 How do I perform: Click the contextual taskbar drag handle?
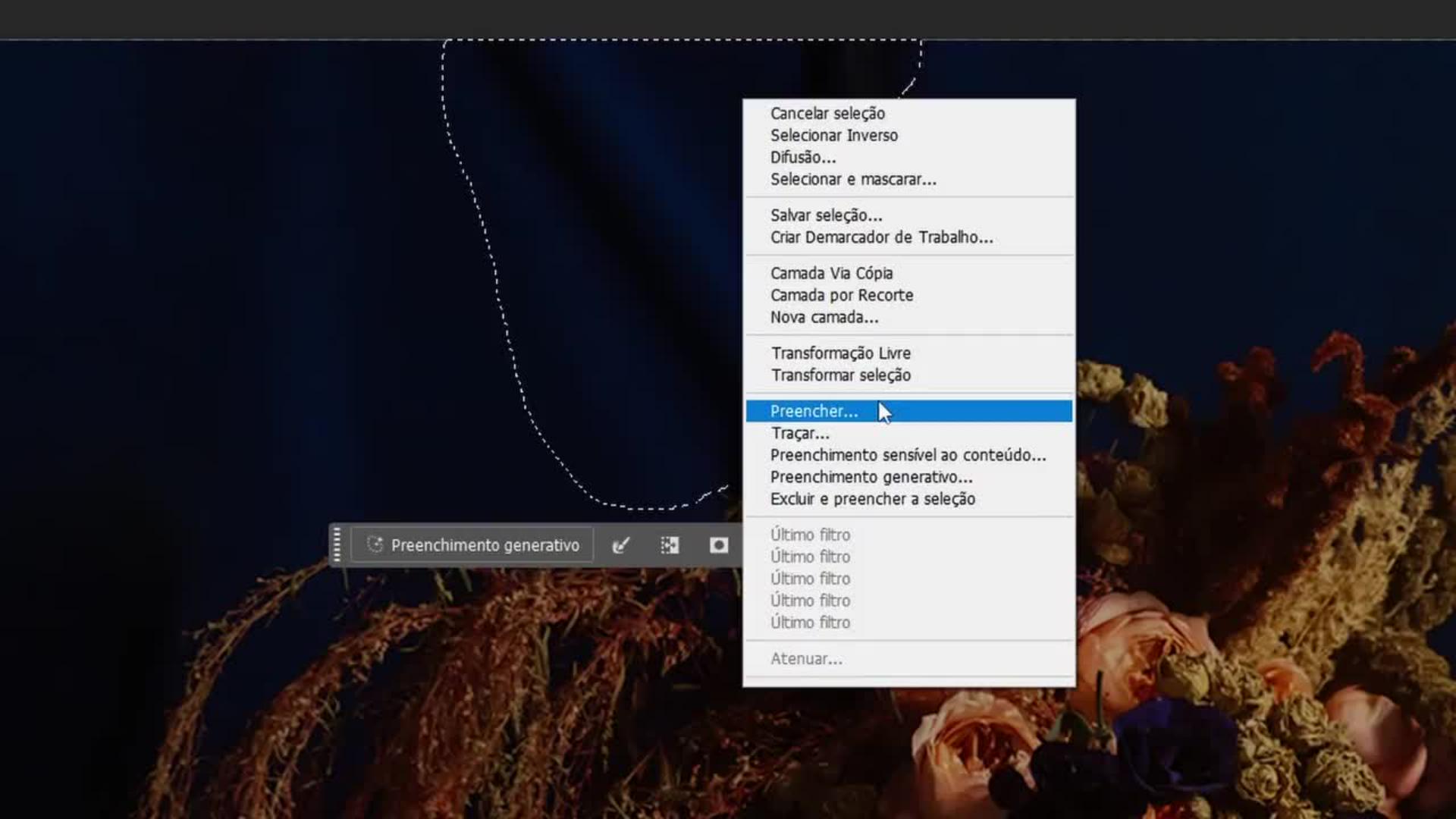(337, 545)
